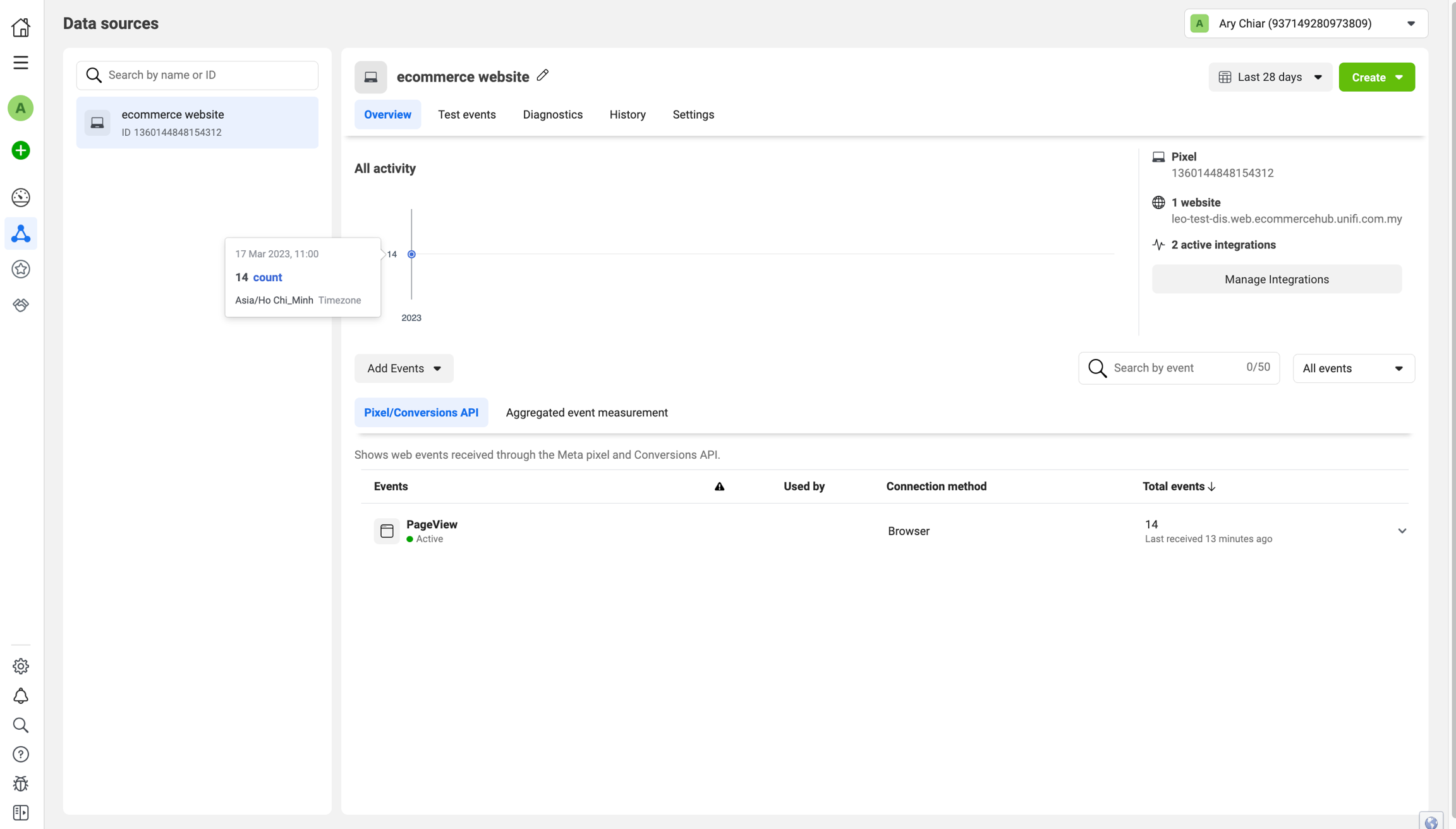Click the bug report icon
The width and height of the screenshot is (1456, 829).
pos(21,784)
